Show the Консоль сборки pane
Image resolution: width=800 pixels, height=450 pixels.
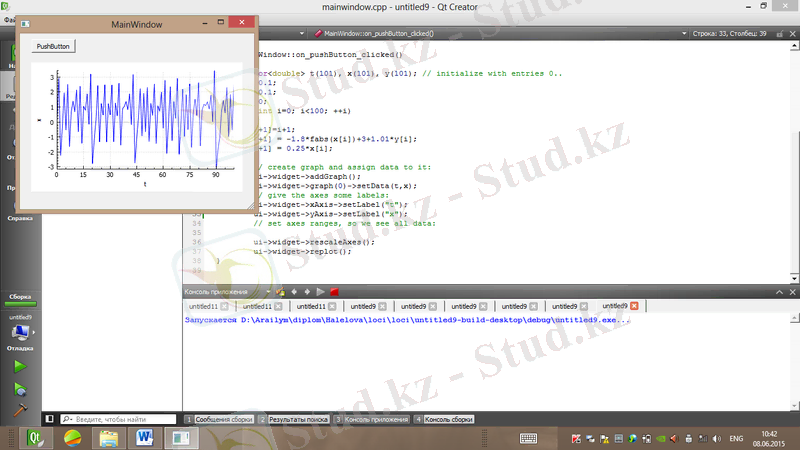444,419
